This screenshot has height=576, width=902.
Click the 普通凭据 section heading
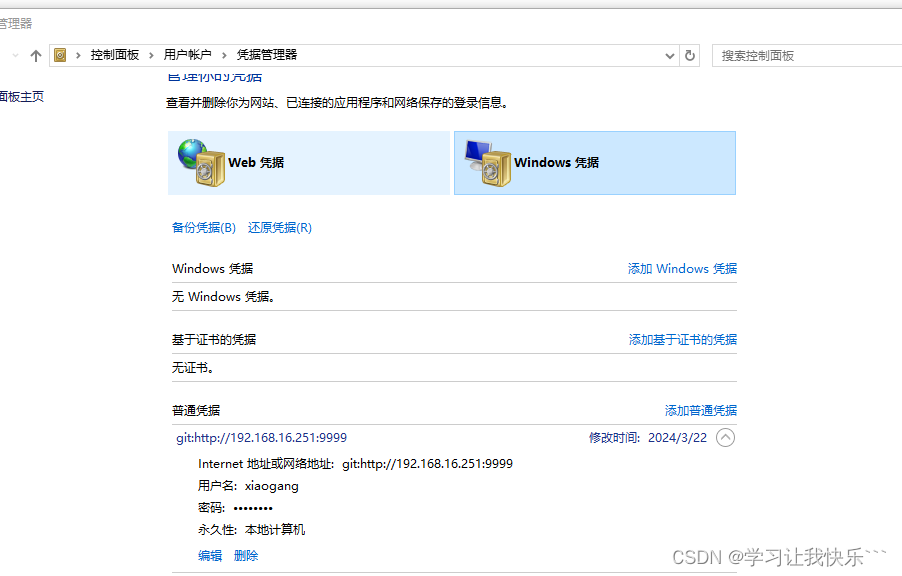[x=196, y=410]
